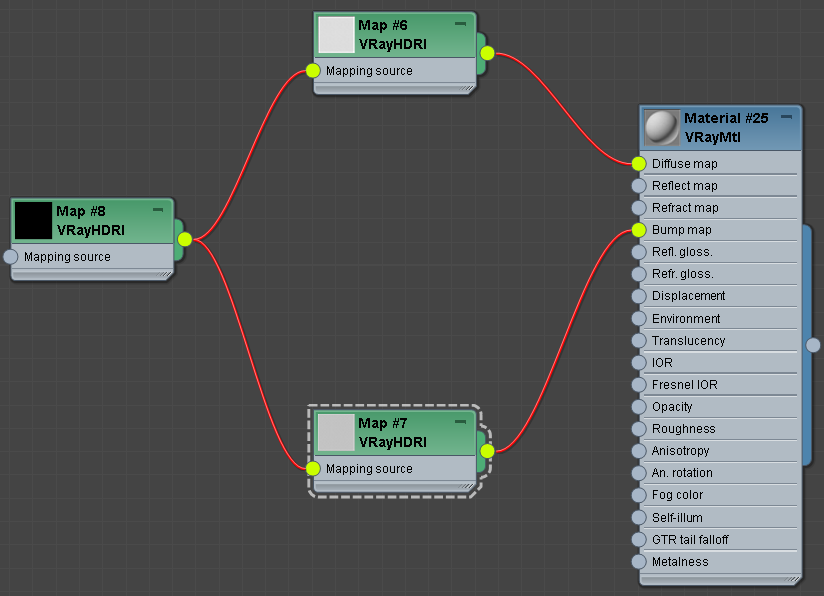Viewport: 824px width, 596px height.
Task: Click the Material #25 sphere preview thumbnail
Action: click(661, 127)
